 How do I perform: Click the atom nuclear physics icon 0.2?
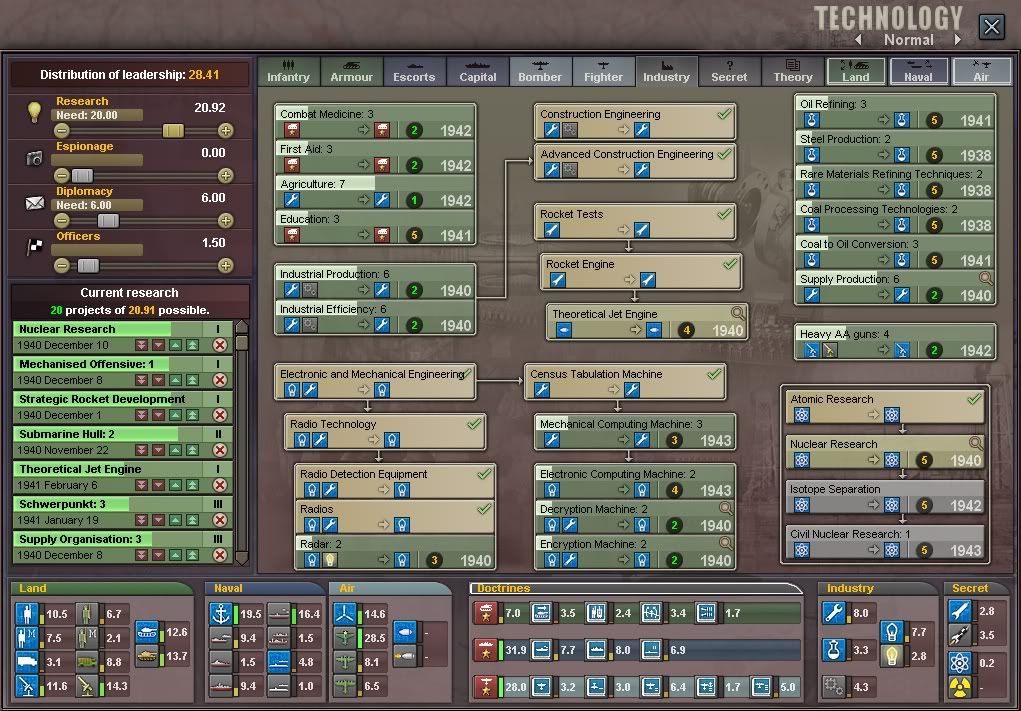(x=960, y=663)
